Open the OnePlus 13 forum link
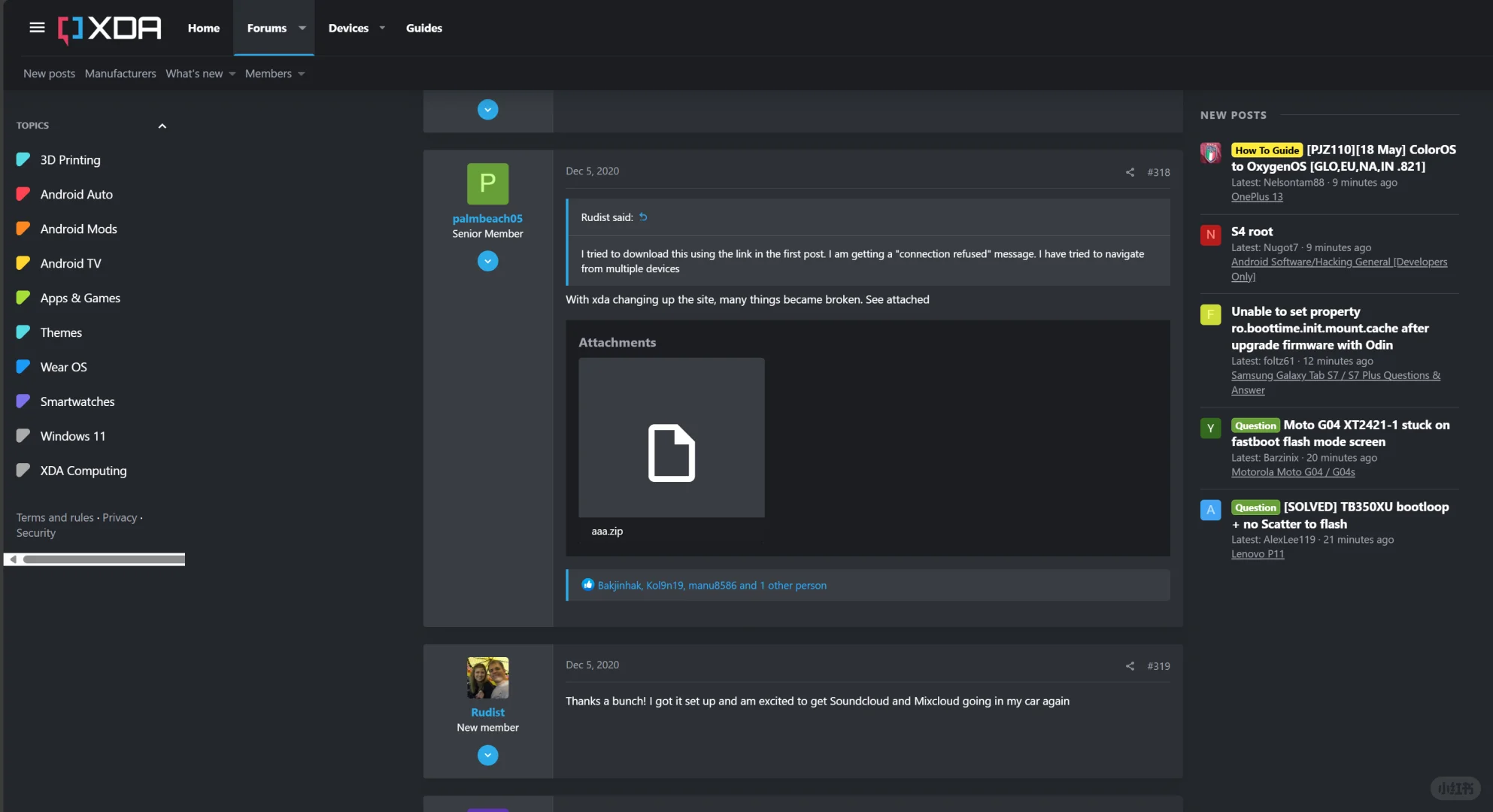Screen dimensions: 1493x812 [1256, 197]
